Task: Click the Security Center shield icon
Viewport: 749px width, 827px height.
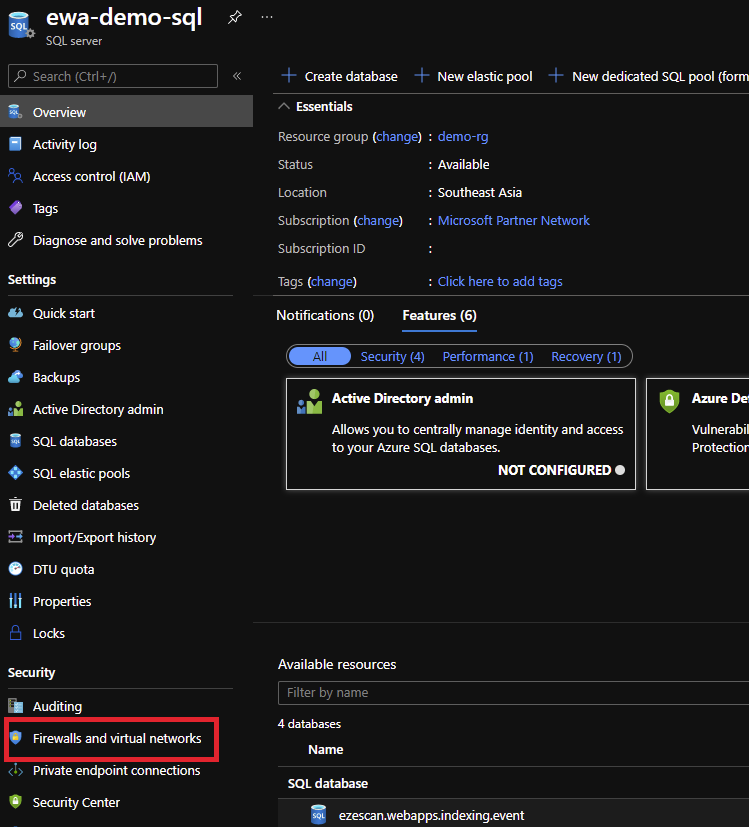Action: click(x=15, y=802)
